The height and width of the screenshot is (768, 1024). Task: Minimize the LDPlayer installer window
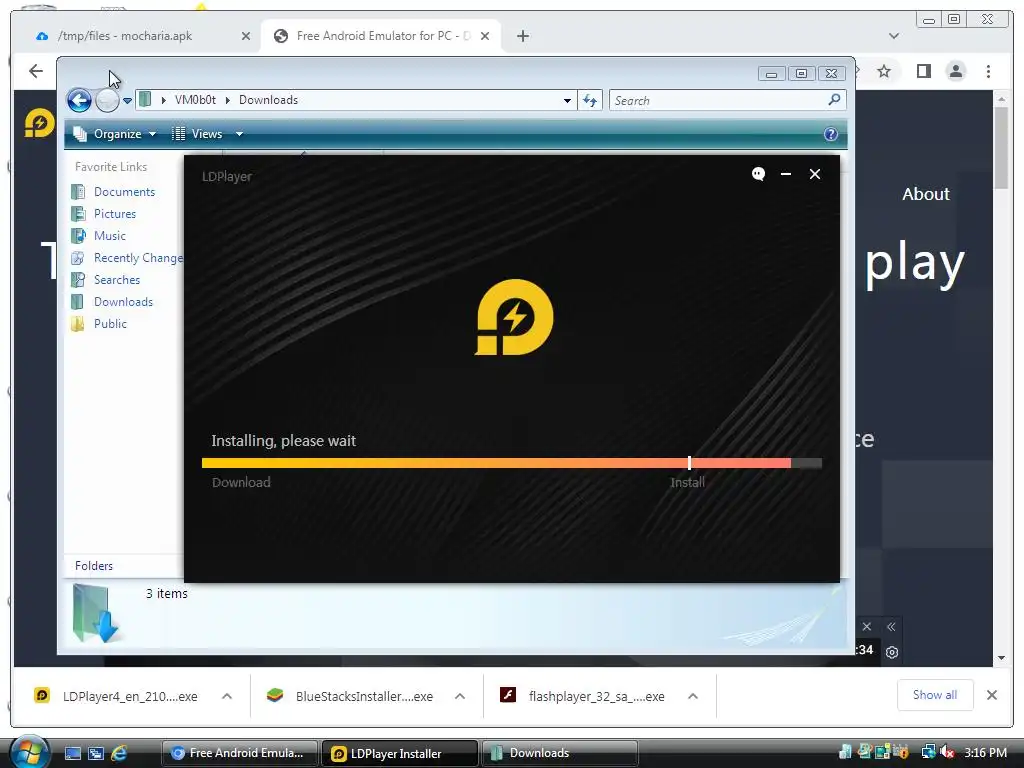tap(786, 174)
